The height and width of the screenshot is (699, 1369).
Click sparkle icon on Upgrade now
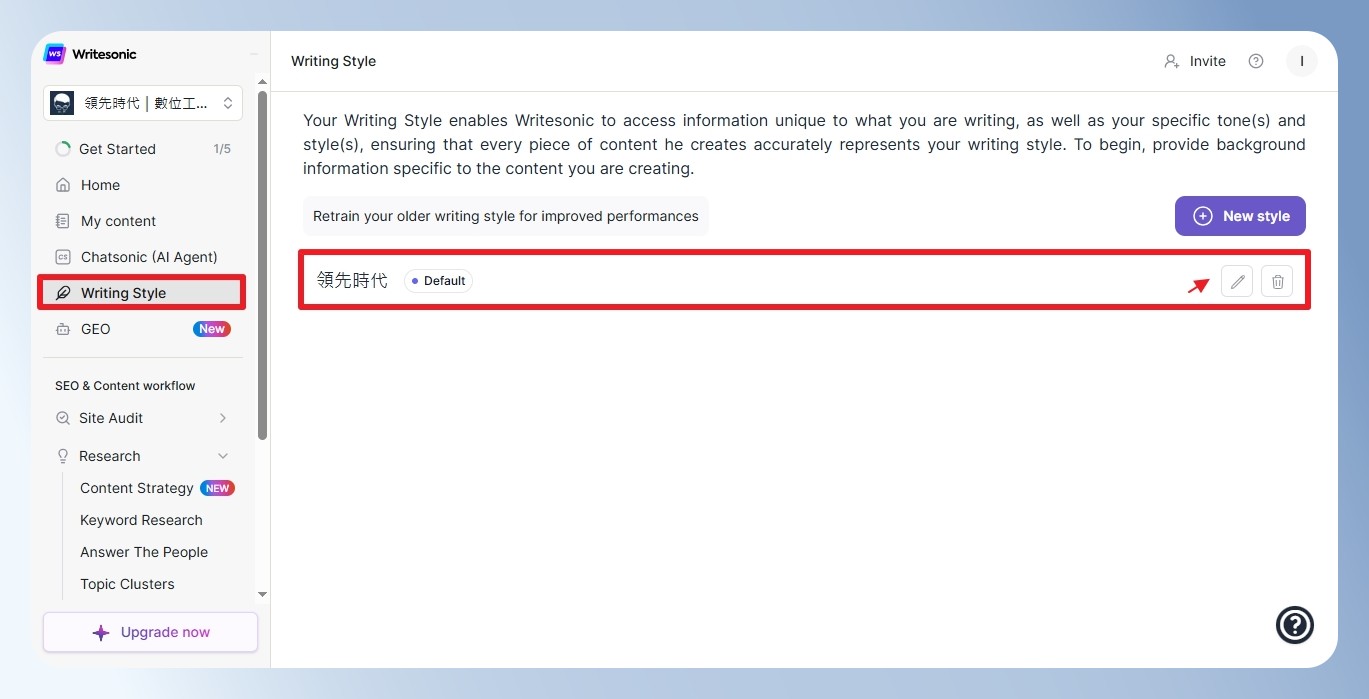[x=101, y=632]
